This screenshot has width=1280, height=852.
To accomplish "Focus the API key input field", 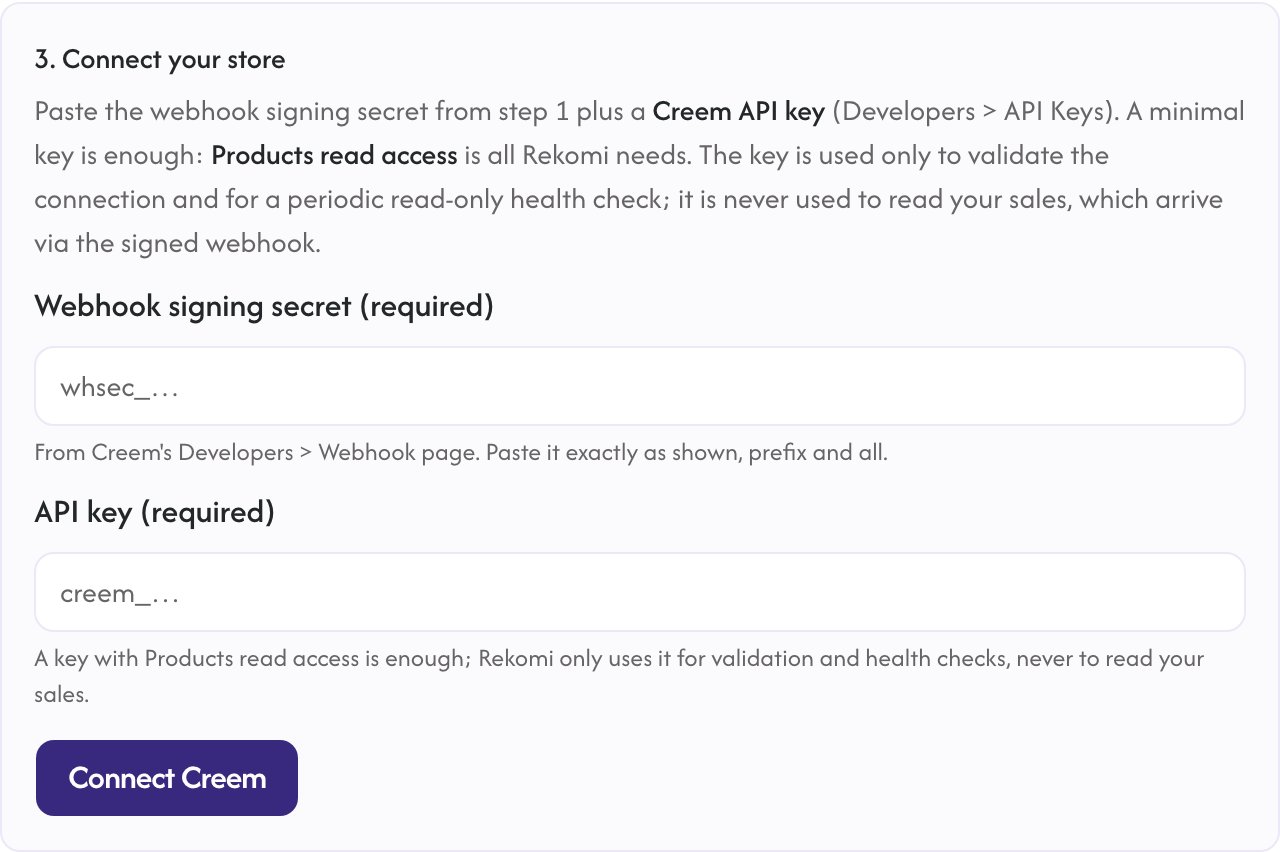I will click(640, 592).
